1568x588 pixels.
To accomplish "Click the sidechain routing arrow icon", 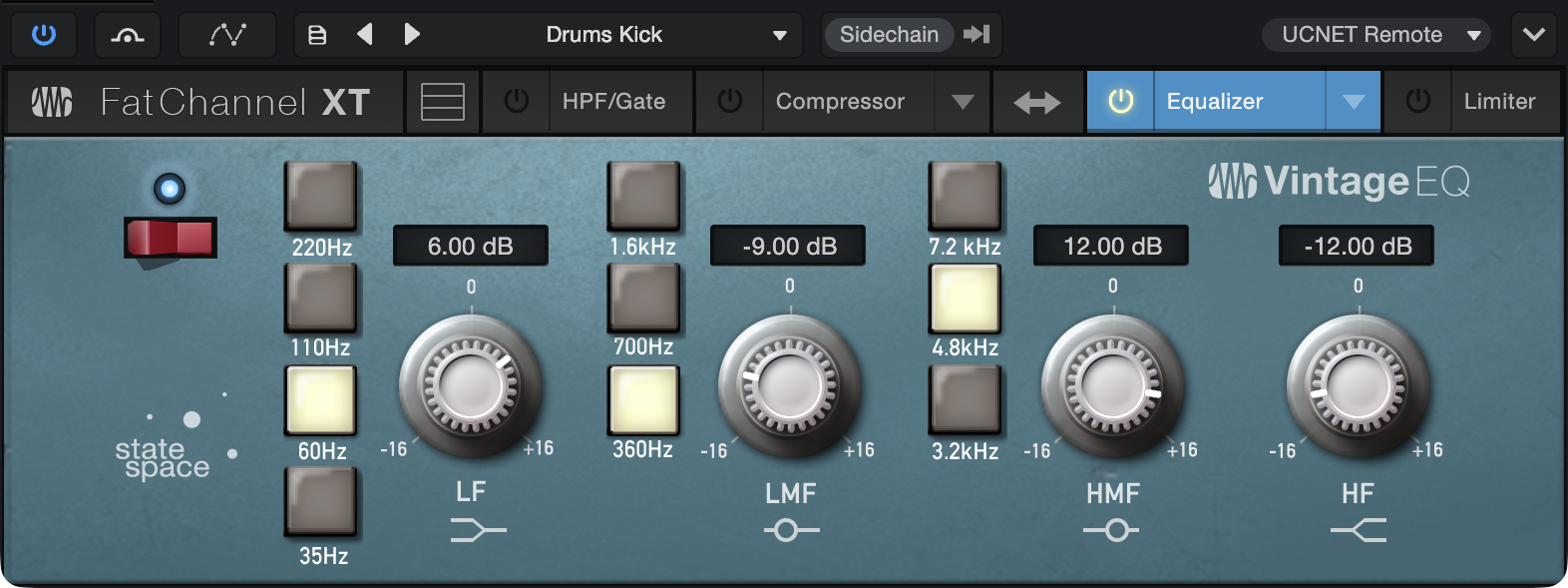I will click(x=977, y=35).
